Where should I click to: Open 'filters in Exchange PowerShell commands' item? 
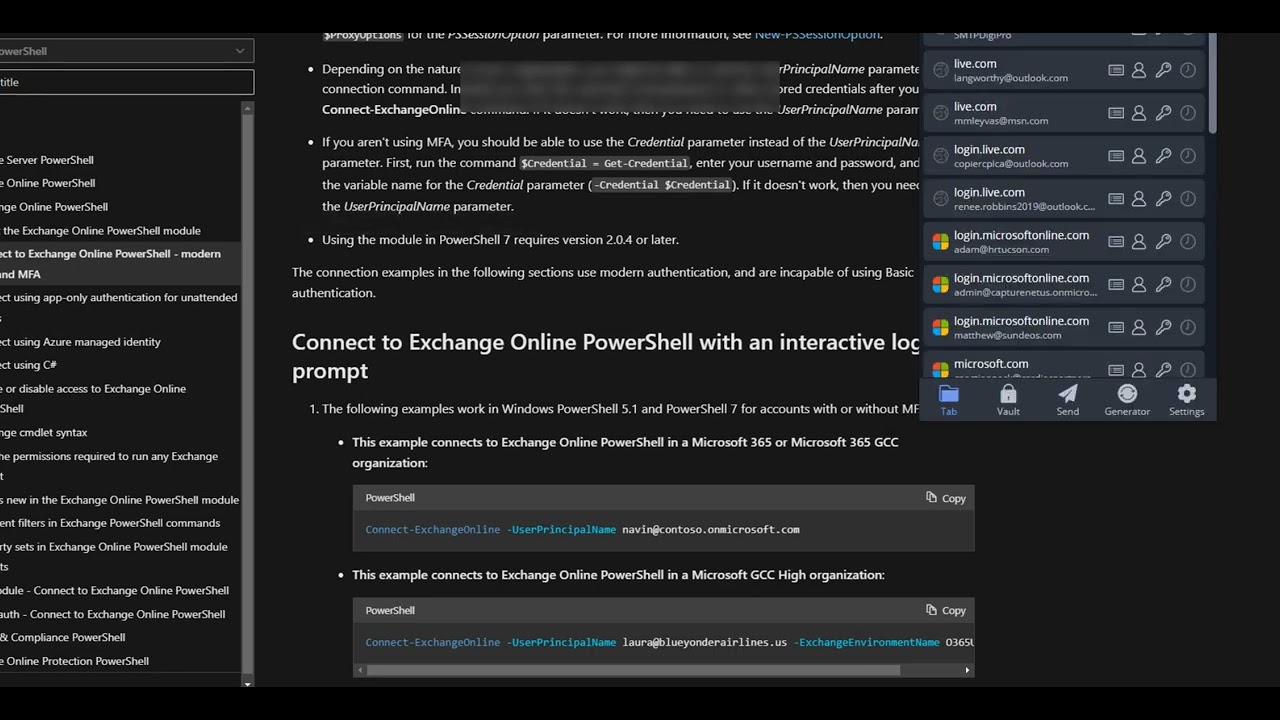[x=110, y=523]
